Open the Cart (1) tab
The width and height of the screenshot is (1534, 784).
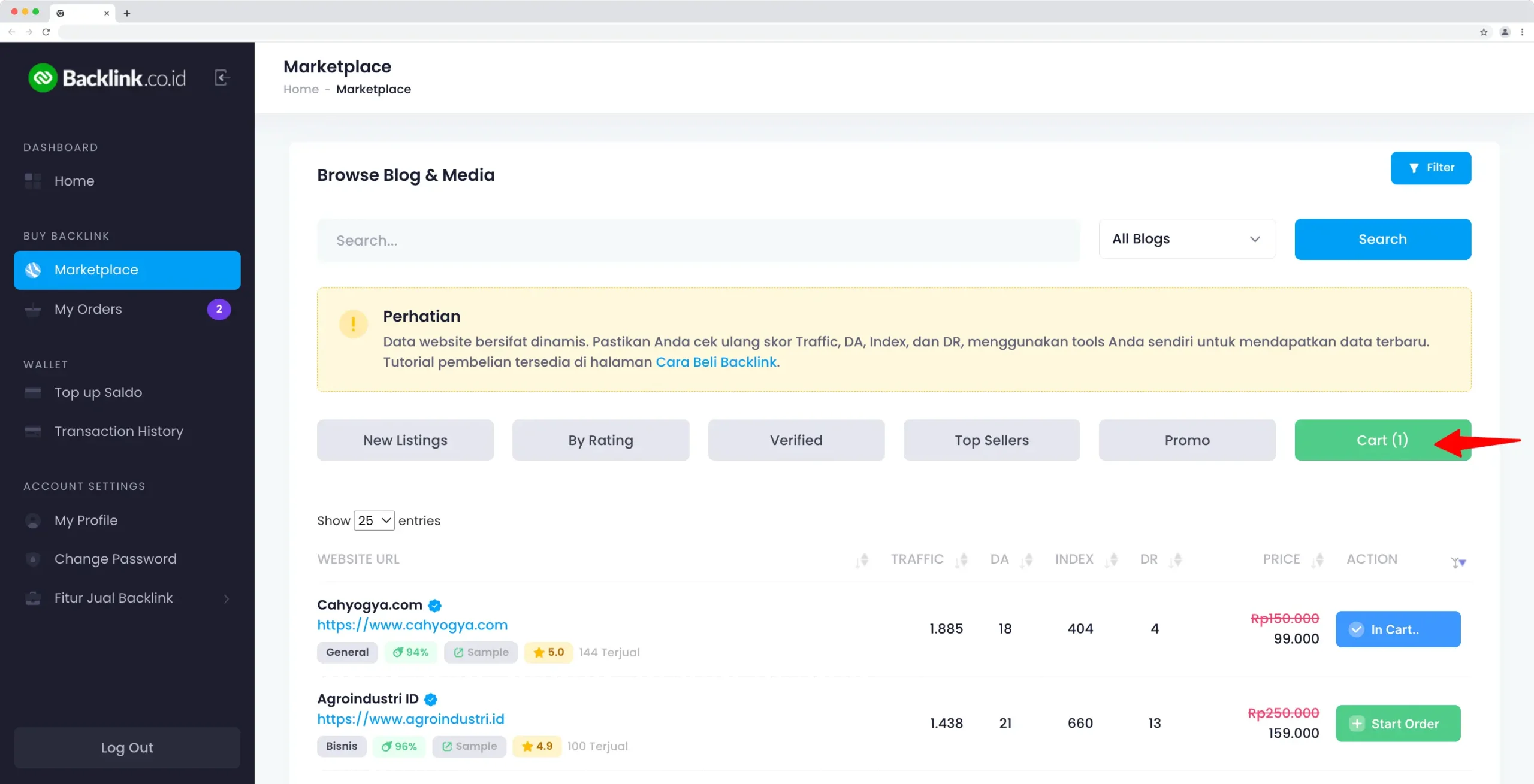pos(1382,441)
